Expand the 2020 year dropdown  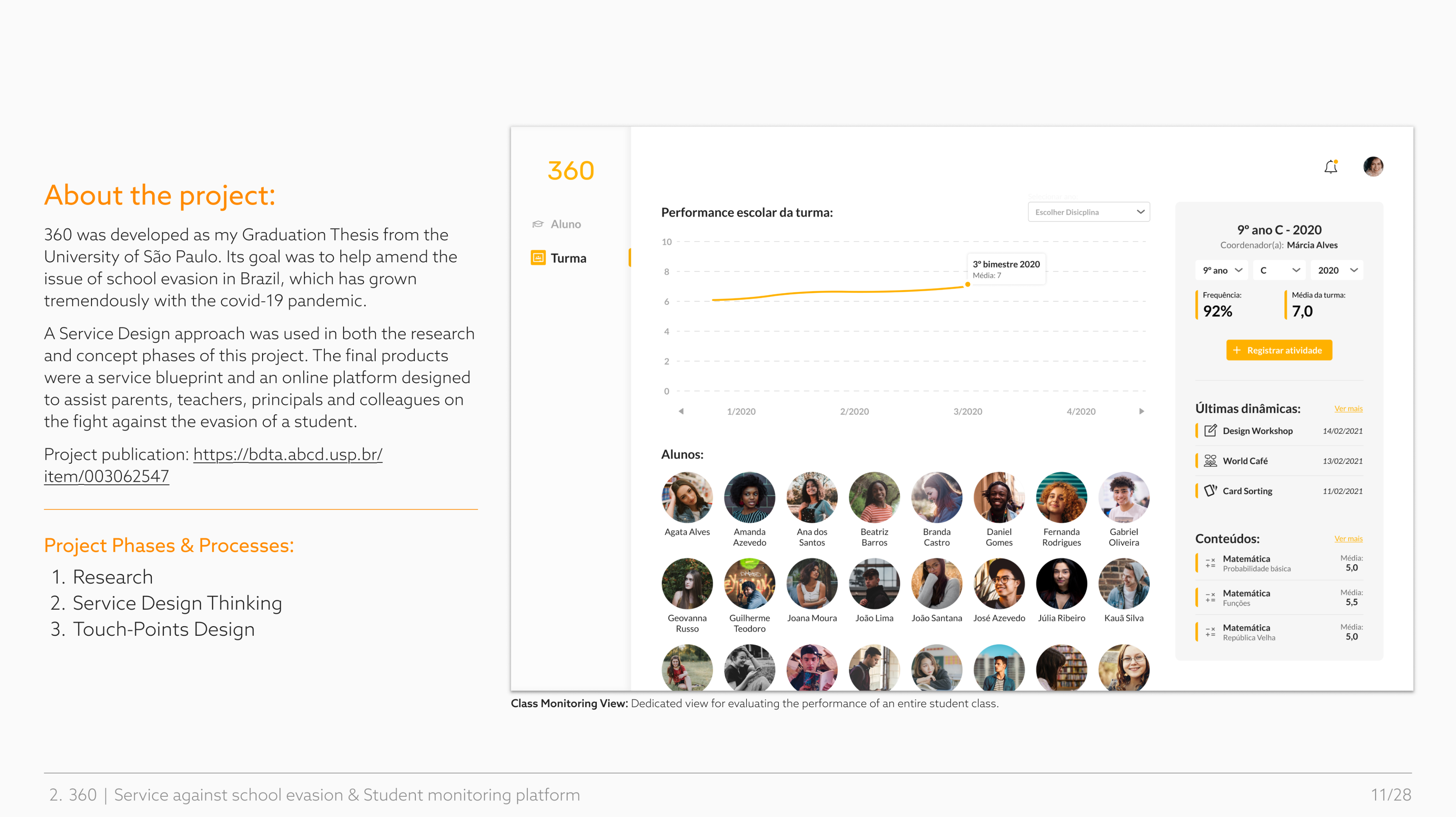(1337, 270)
